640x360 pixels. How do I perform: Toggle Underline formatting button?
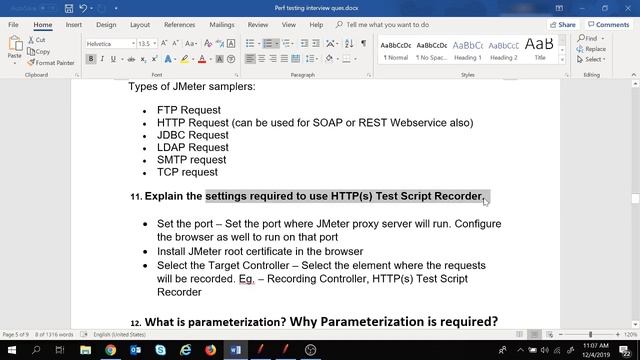tap(113, 59)
